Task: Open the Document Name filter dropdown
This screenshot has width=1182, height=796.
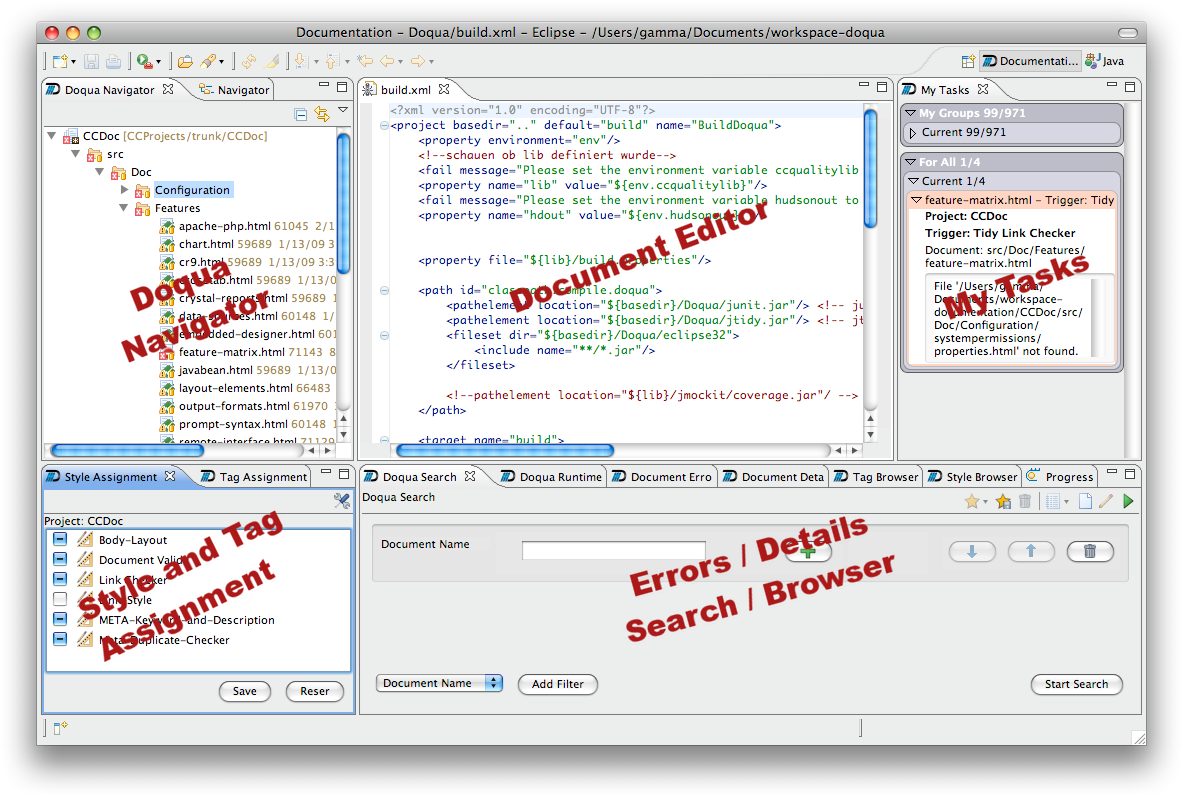Action: (x=439, y=683)
